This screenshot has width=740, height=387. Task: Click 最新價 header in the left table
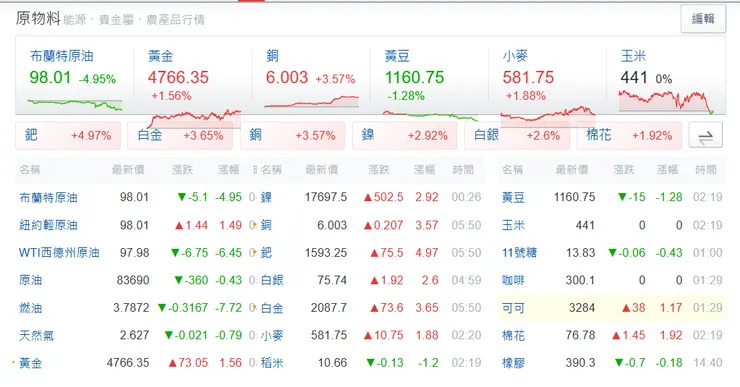pyautogui.click(x=128, y=169)
